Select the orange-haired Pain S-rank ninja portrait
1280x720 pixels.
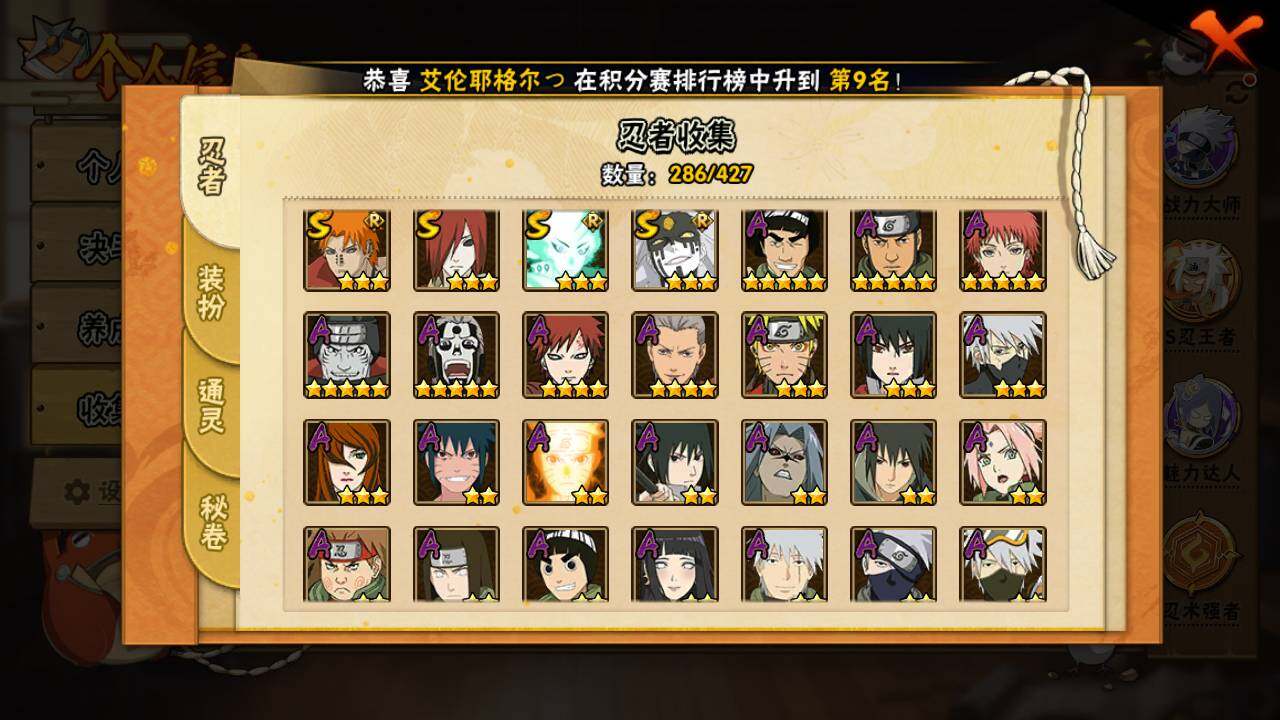[x=347, y=250]
